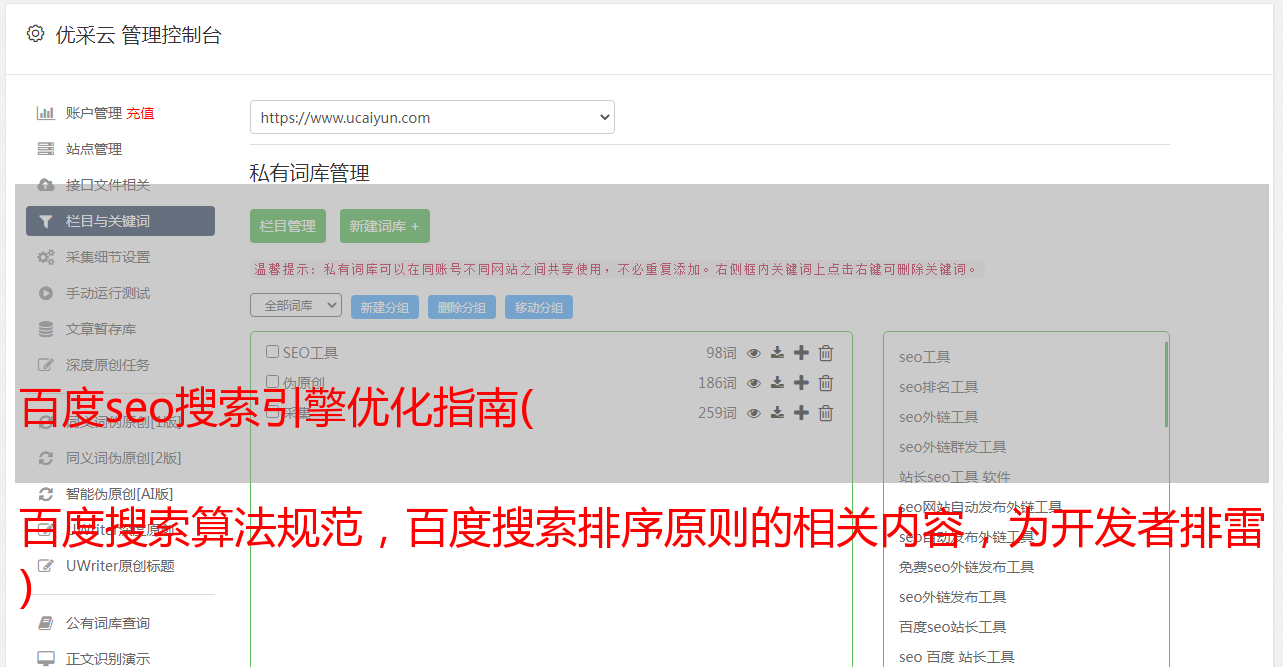Click download icon in the 259词 row
Image resolution: width=1283 pixels, height=667 pixels.
[777, 413]
